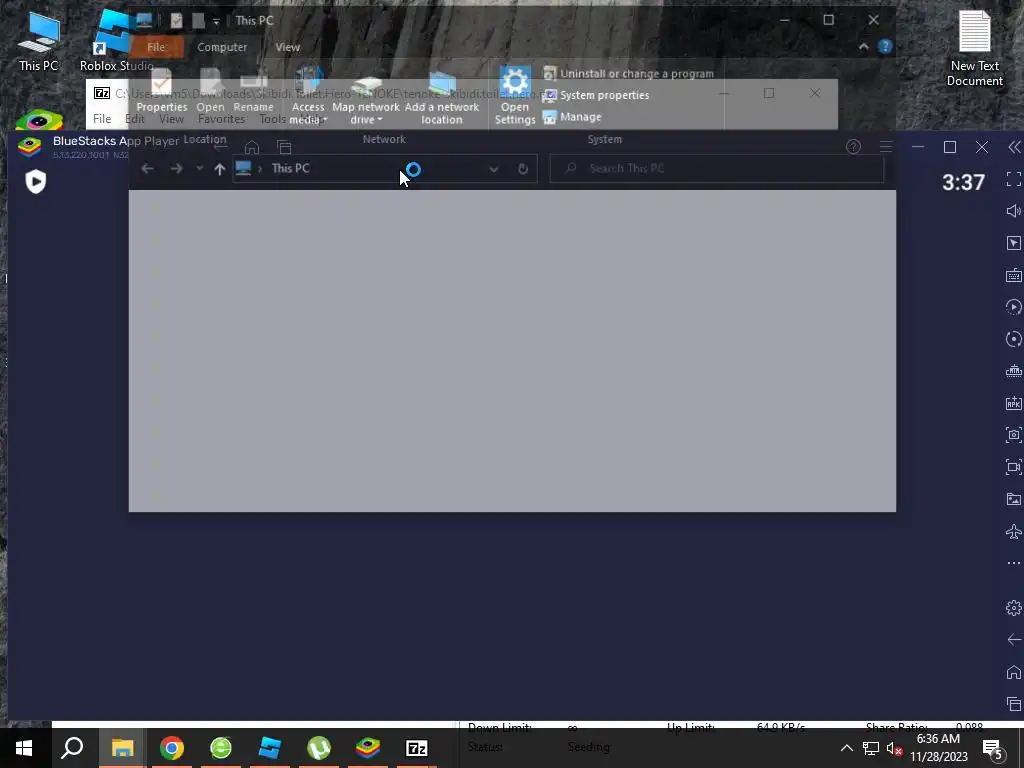Select the This PC desktop icon
The height and width of the screenshot is (768, 1024).
[39, 41]
